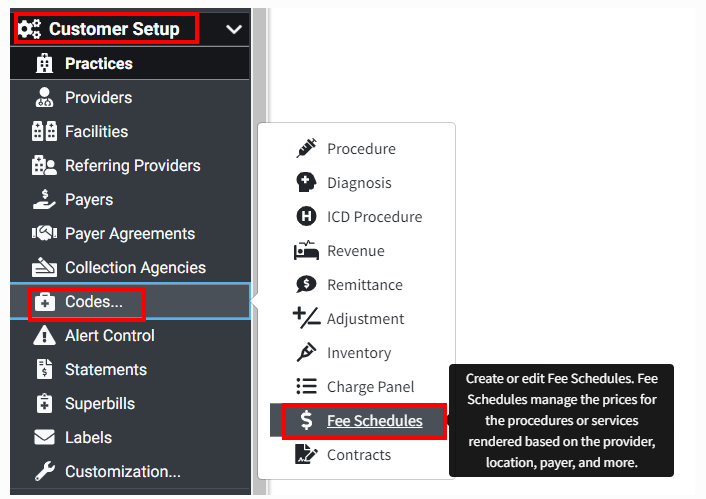The image size is (706, 499).
Task: Open Collection Agencies
Action: (135, 268)
